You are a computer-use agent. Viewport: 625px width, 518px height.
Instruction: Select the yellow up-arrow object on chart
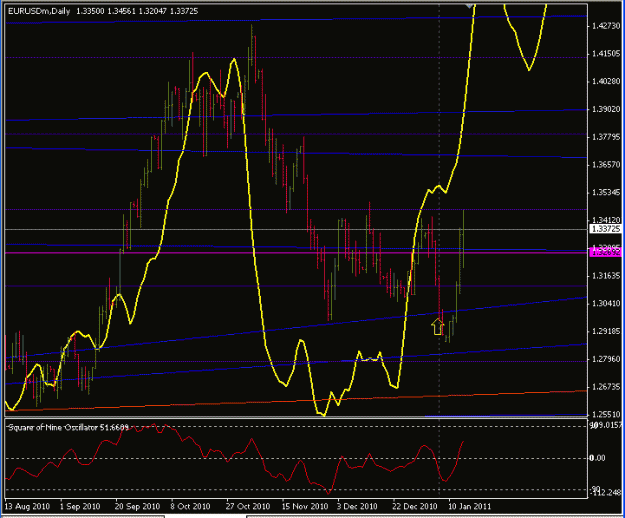pos(438,327)
